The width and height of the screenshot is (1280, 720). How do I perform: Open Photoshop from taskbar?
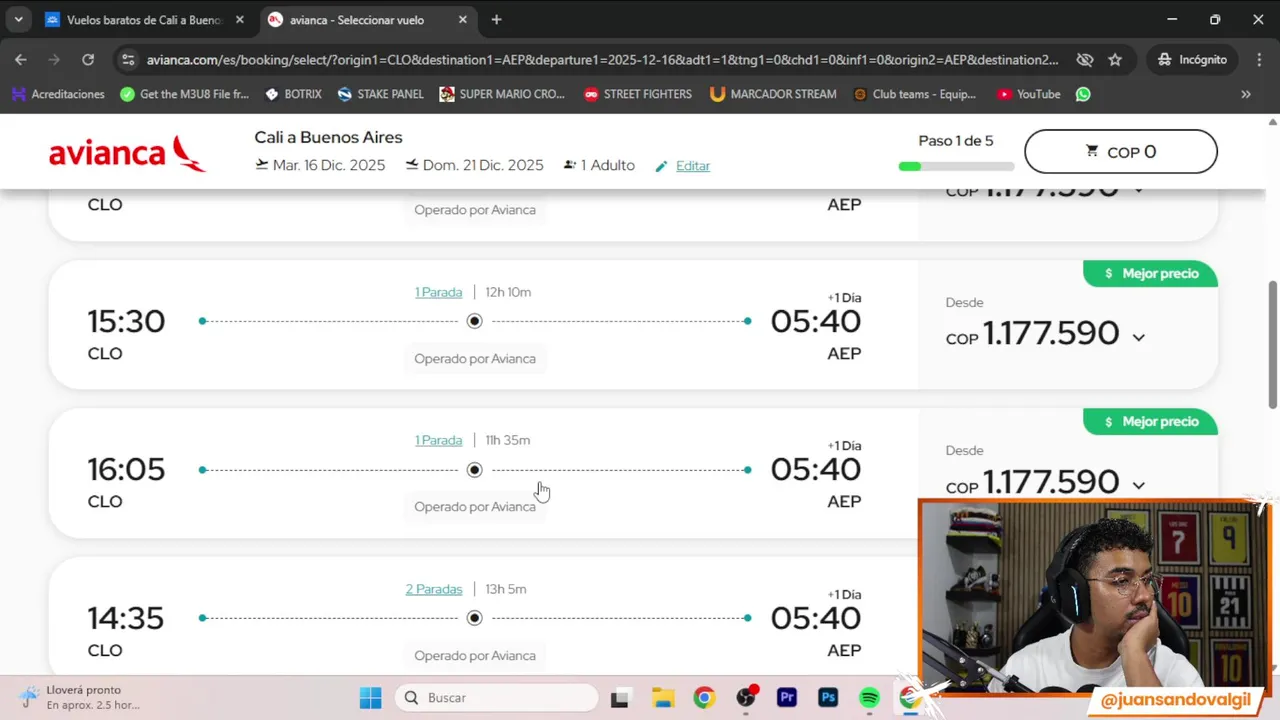click(x=828, y=698)
